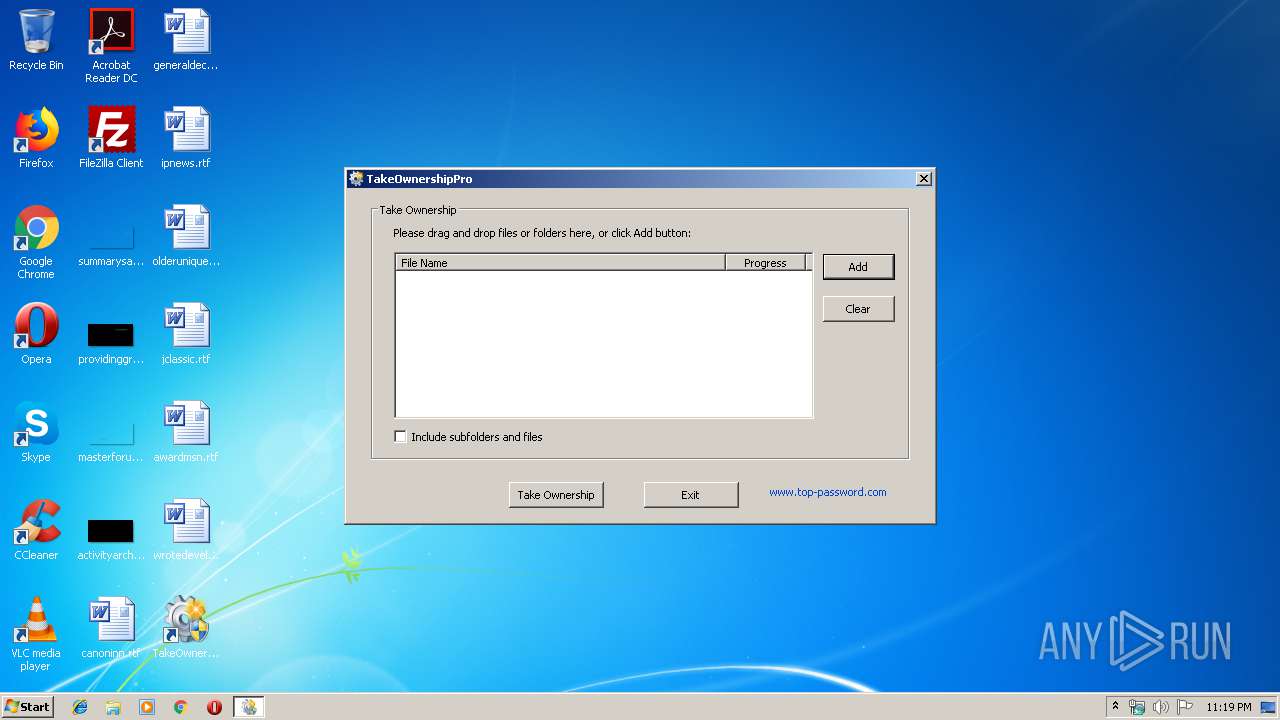1280x720 pixels.
Task: Open the TakeOwner... desktop shortcut
Action: [186, 628]
